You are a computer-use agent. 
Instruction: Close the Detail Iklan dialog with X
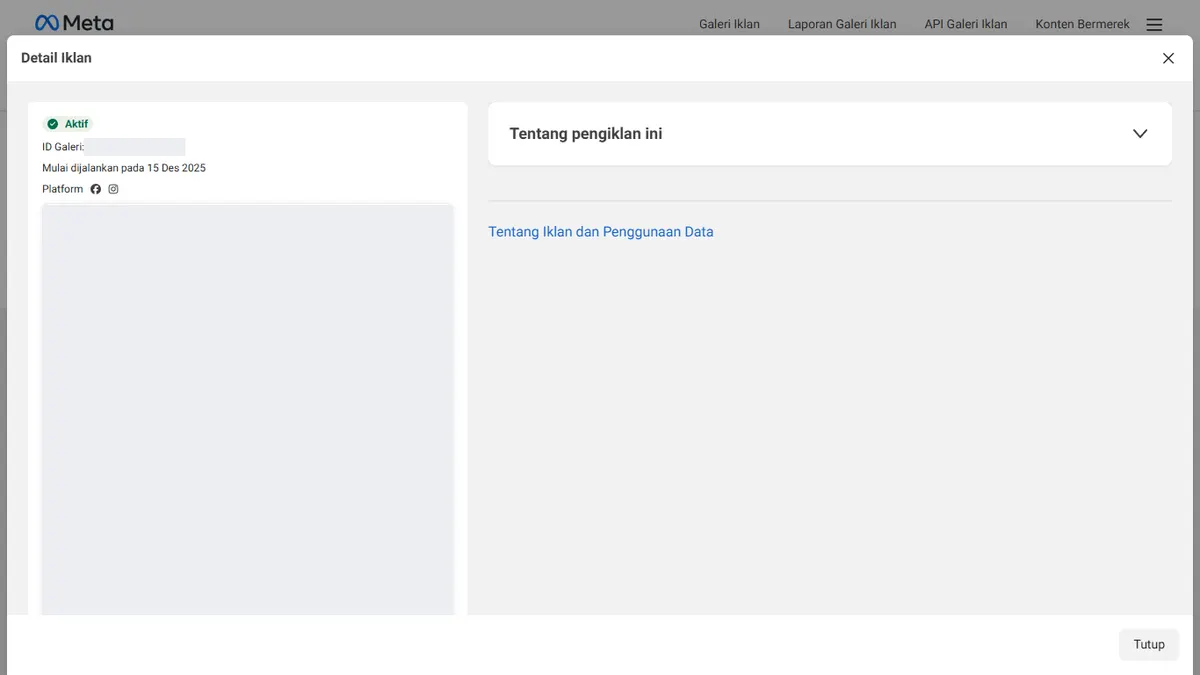point(1168,58)
